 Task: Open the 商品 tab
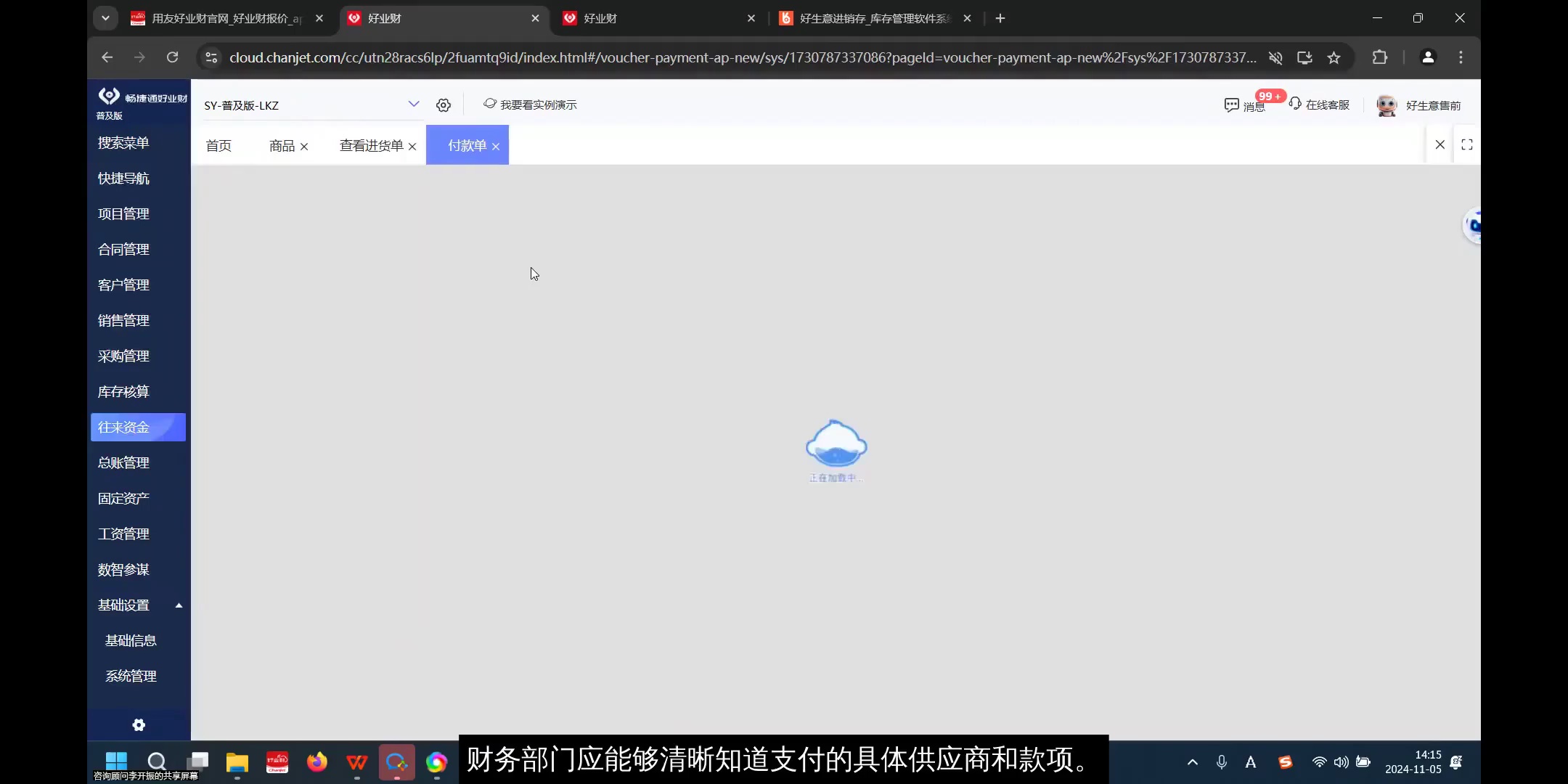281,145
